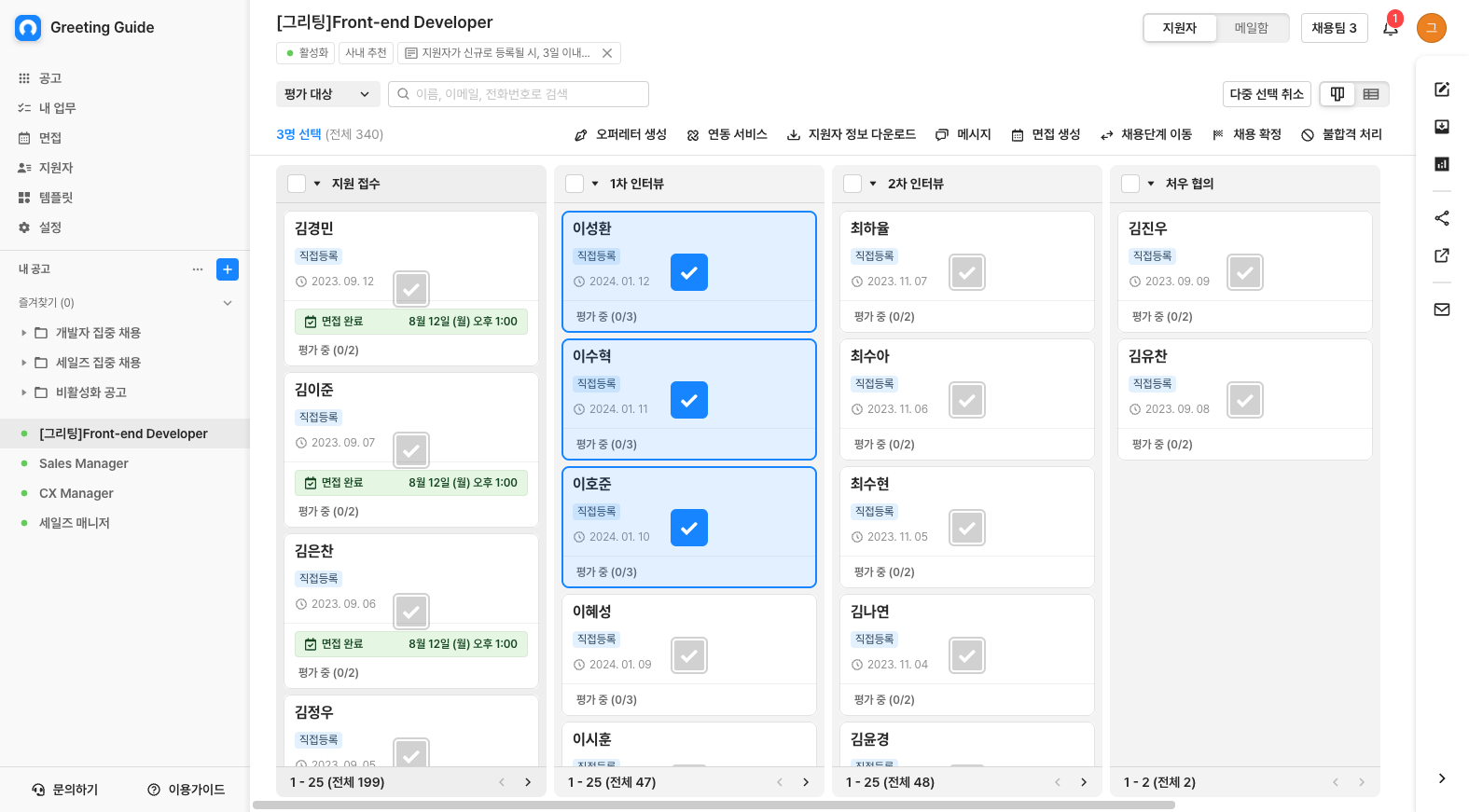1469x812 pixels.
Task: Check the 최하율 applicant card checkbox
Action: tap(967, 272)
